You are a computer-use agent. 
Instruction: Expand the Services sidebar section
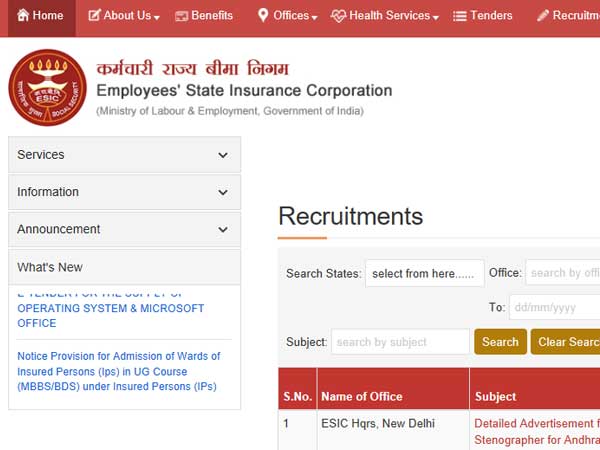pos(124,155)
